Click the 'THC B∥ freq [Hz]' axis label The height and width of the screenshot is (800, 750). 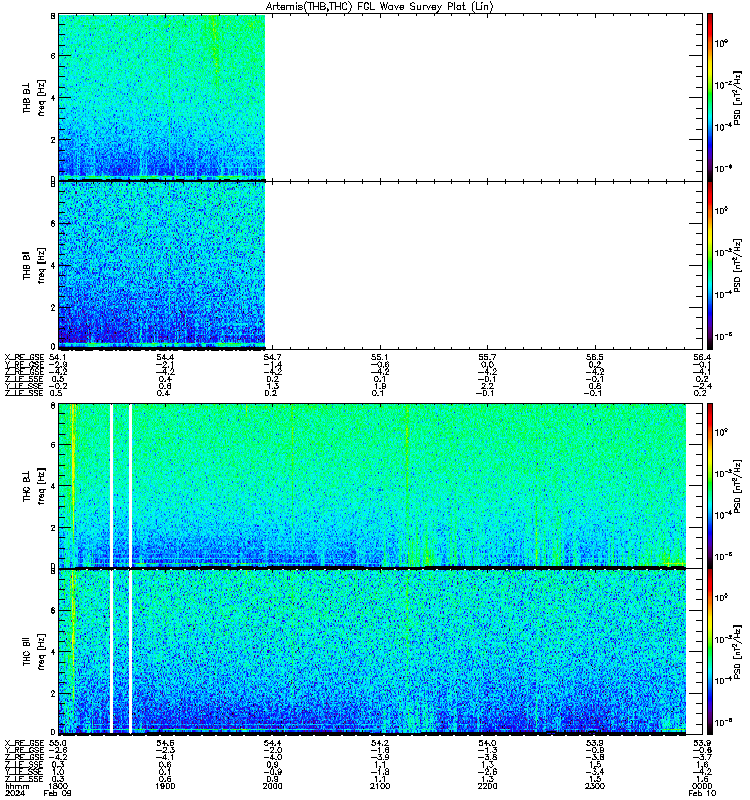[x=34, y=652]
